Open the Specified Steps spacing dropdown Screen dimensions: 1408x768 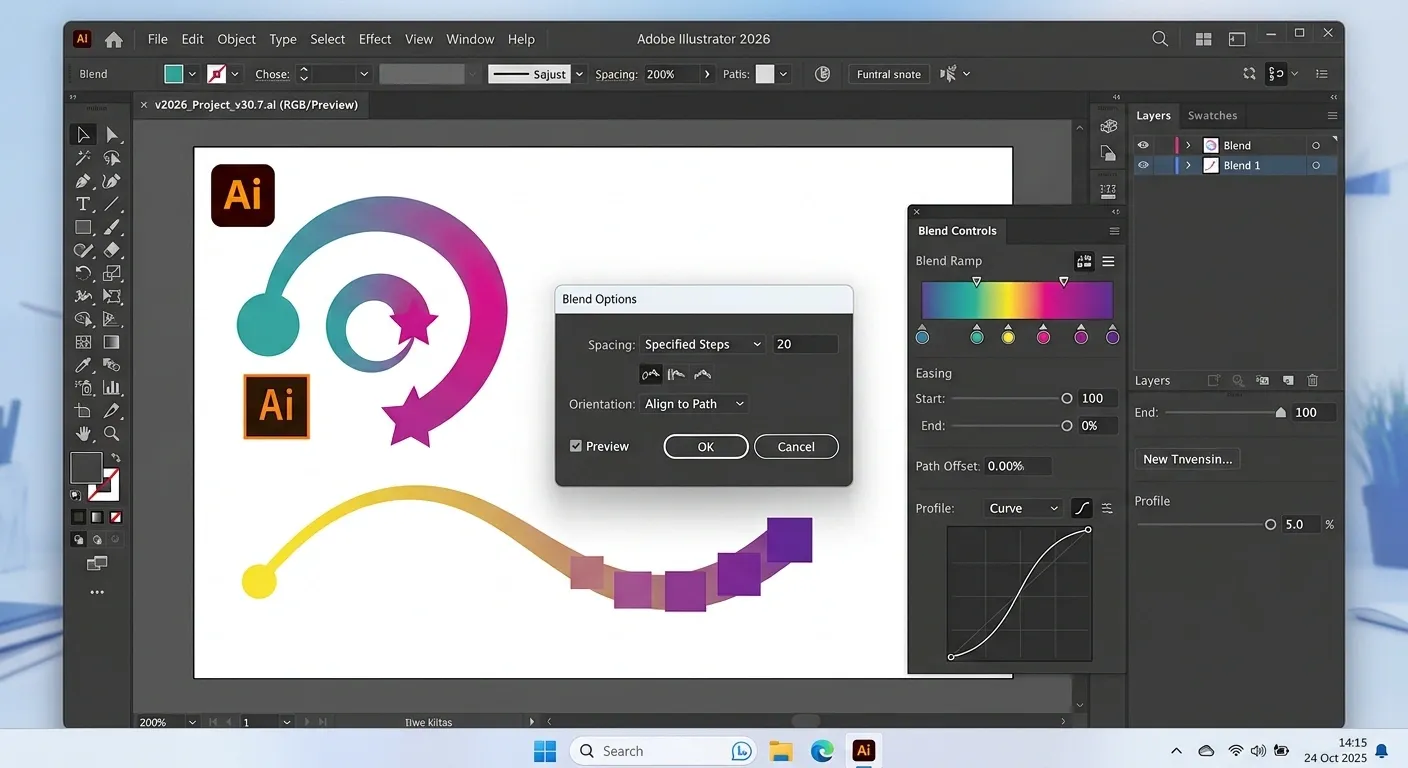point(703,344)
